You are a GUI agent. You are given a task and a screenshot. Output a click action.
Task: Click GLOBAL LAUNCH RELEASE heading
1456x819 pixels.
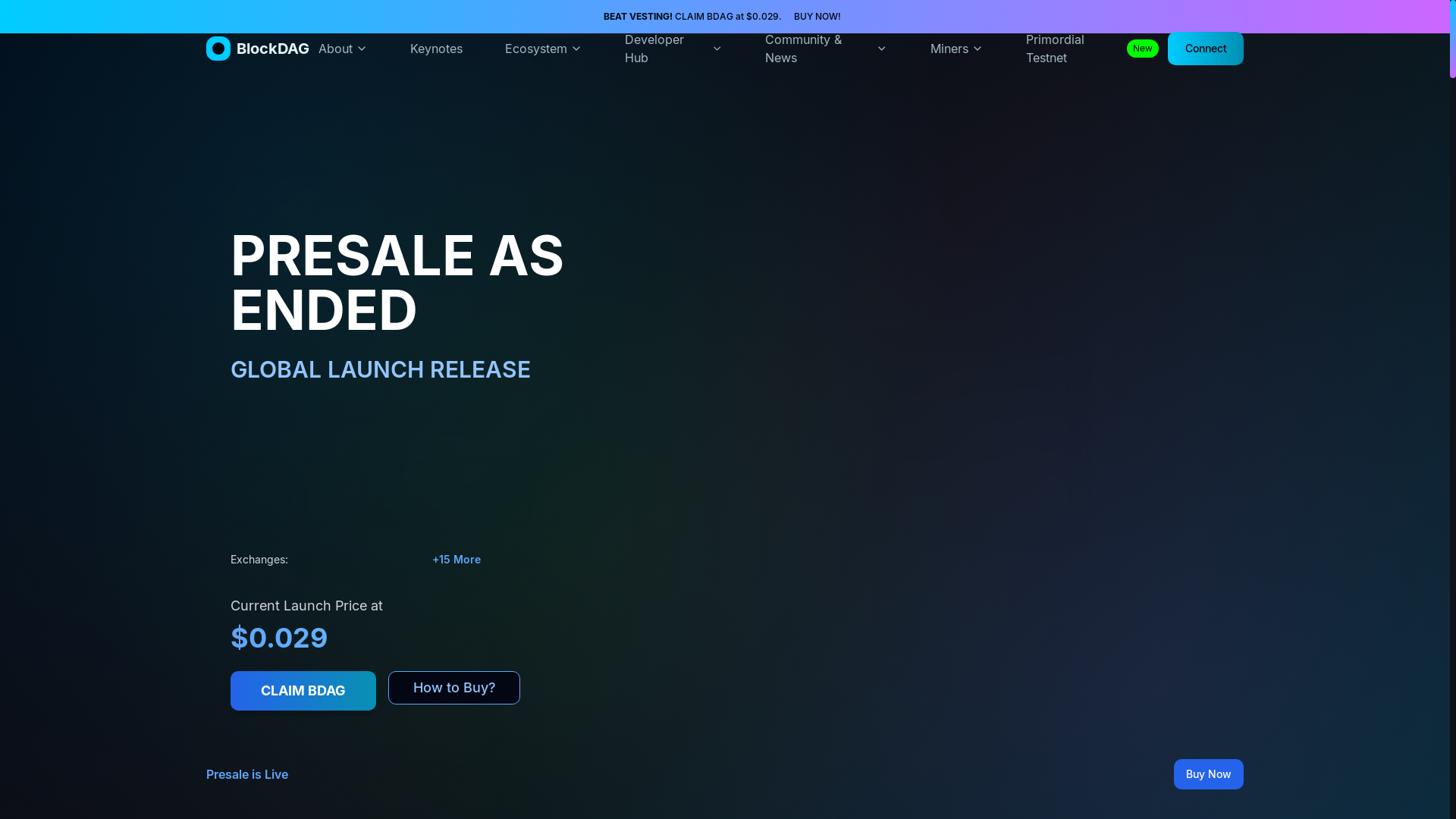(x=381, y=369)
